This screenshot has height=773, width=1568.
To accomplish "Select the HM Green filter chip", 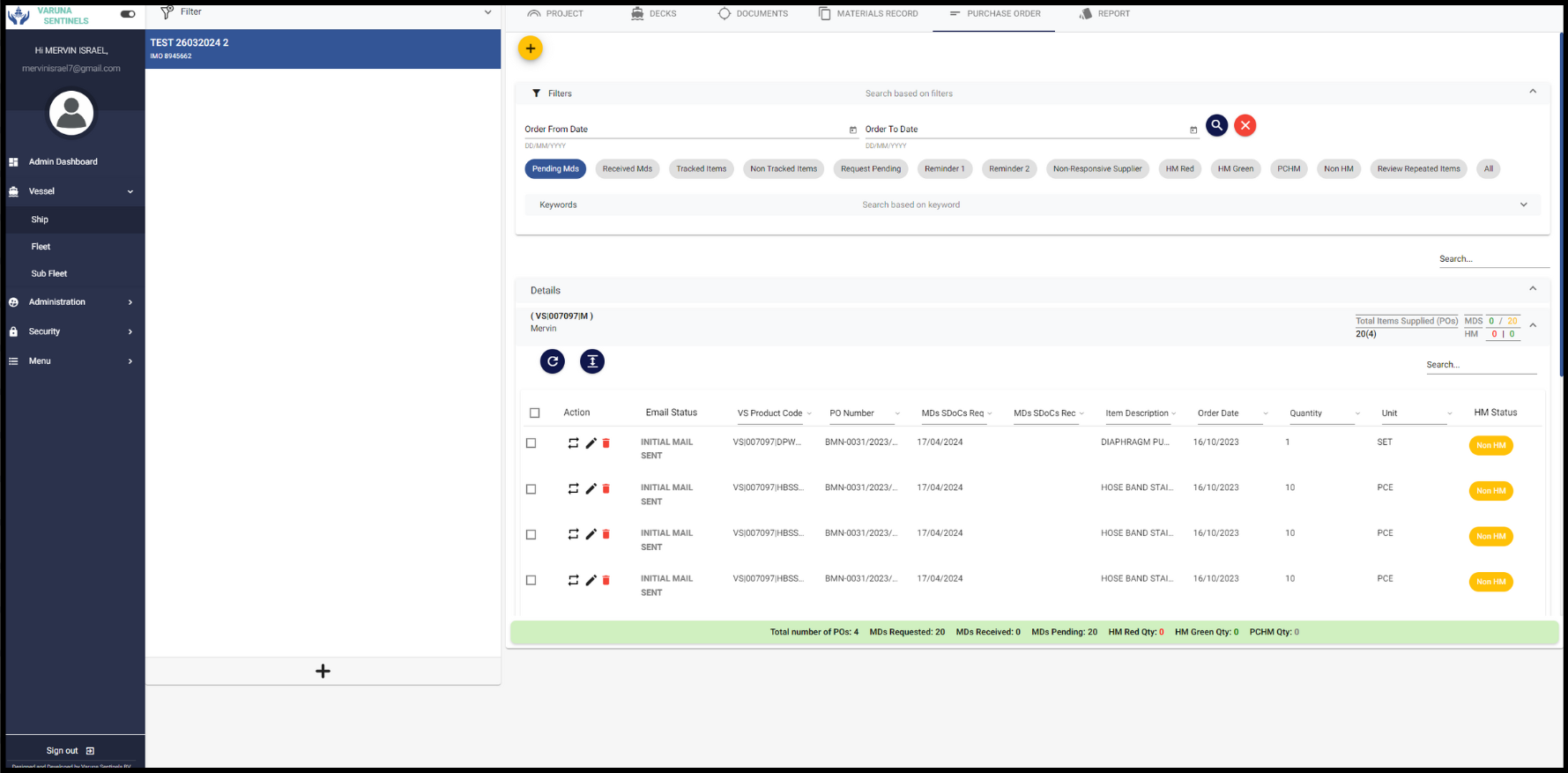I will point(1236,169).
